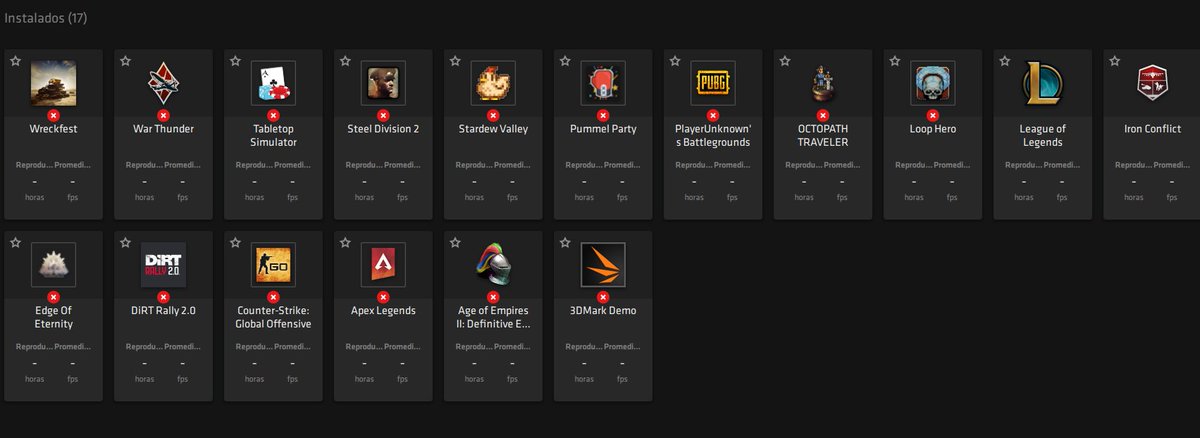Star Apex Legends as favorite
1200x438 pixels.
click(345, 243)
